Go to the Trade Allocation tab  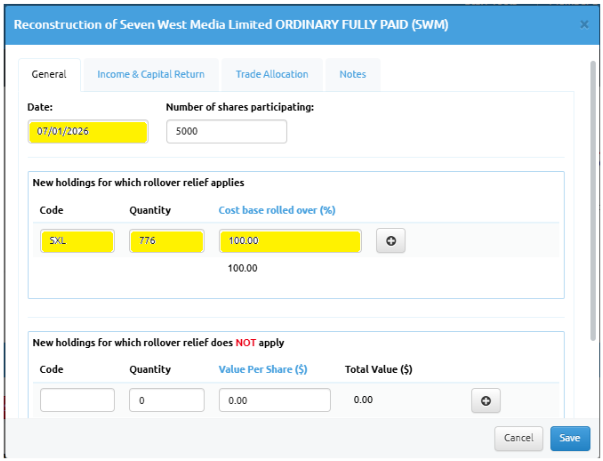pos(272,74)
